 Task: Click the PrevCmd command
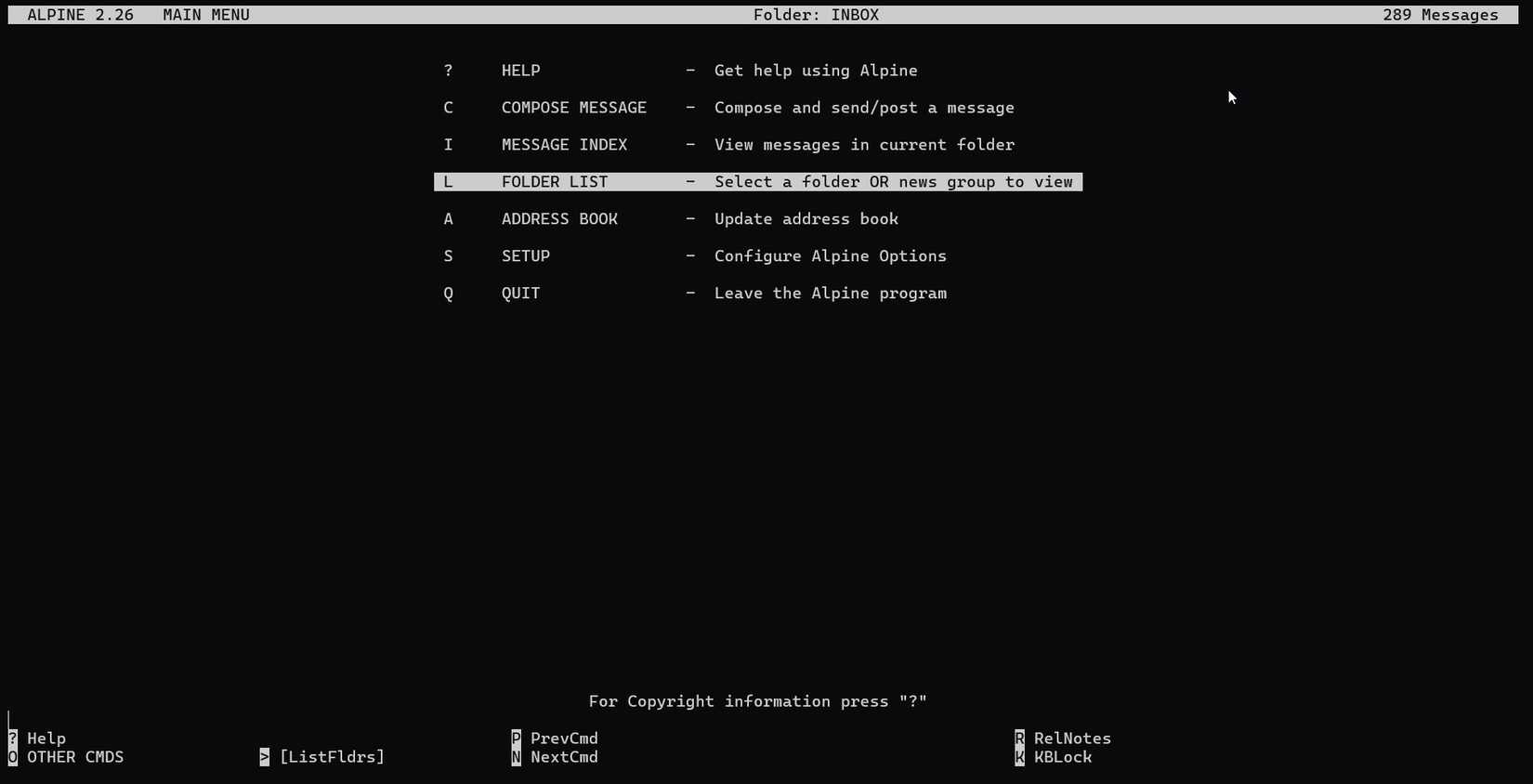pyautogui.click(x=564, y=738)
